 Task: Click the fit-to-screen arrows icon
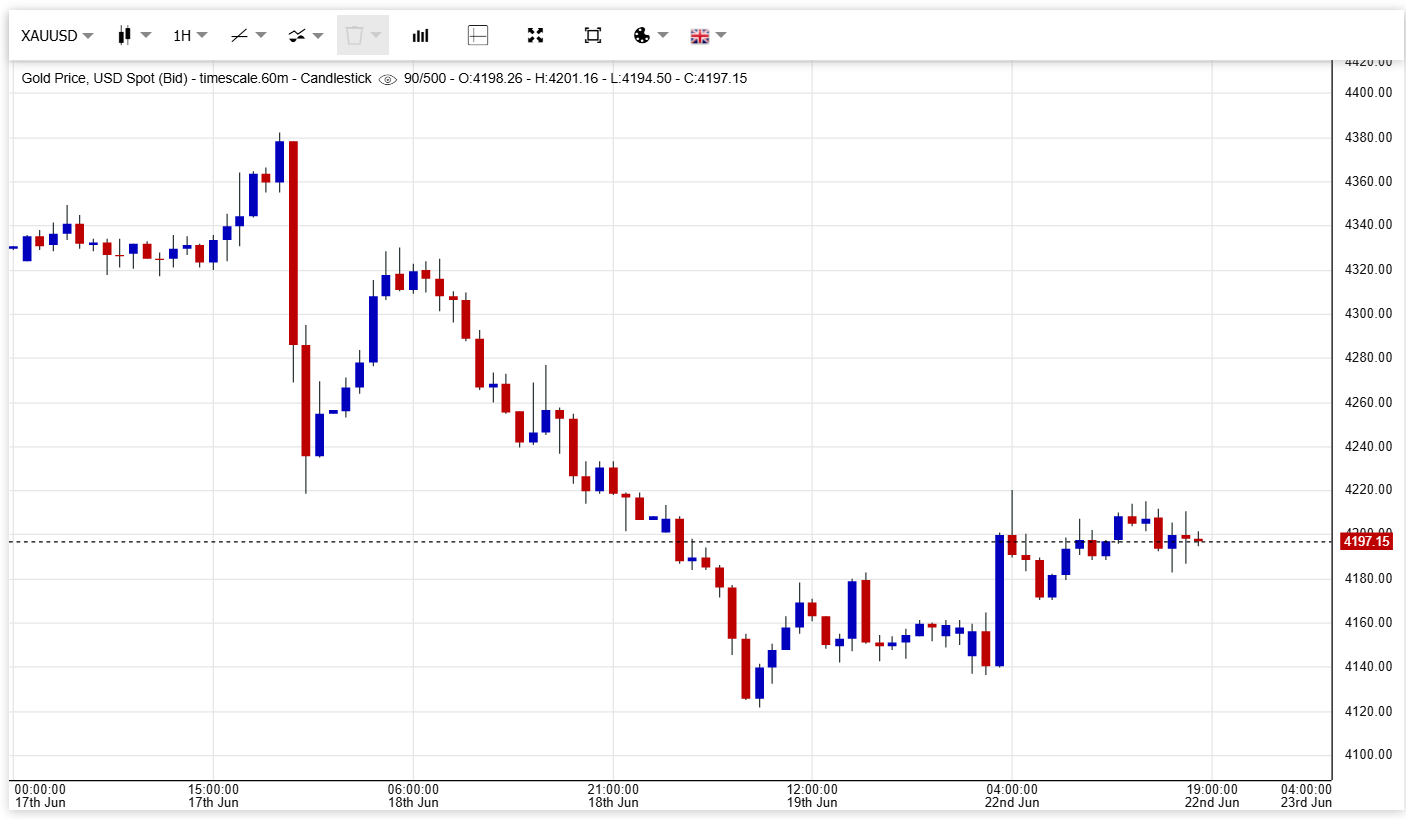(535, 36)
